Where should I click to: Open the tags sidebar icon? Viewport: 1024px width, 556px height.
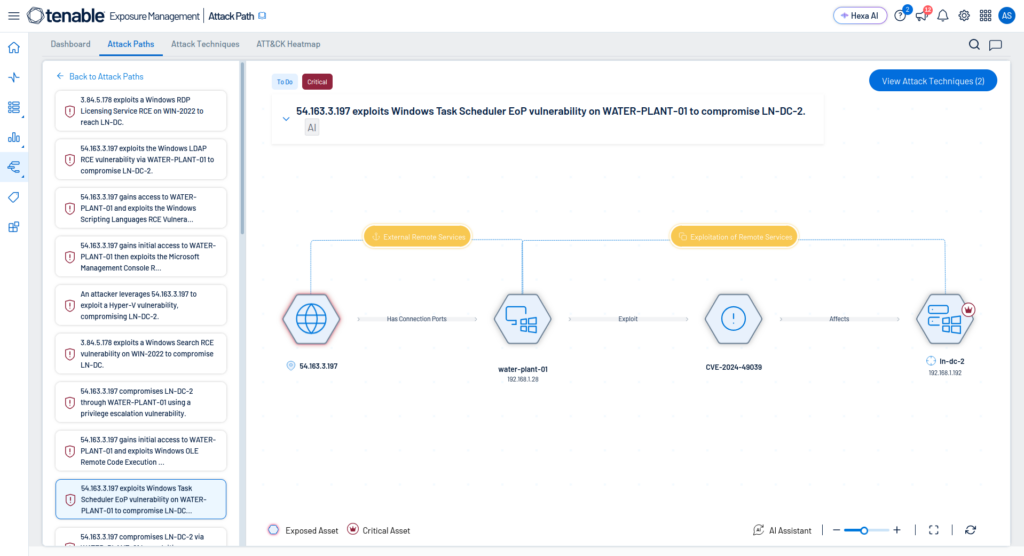coord(14,197)
